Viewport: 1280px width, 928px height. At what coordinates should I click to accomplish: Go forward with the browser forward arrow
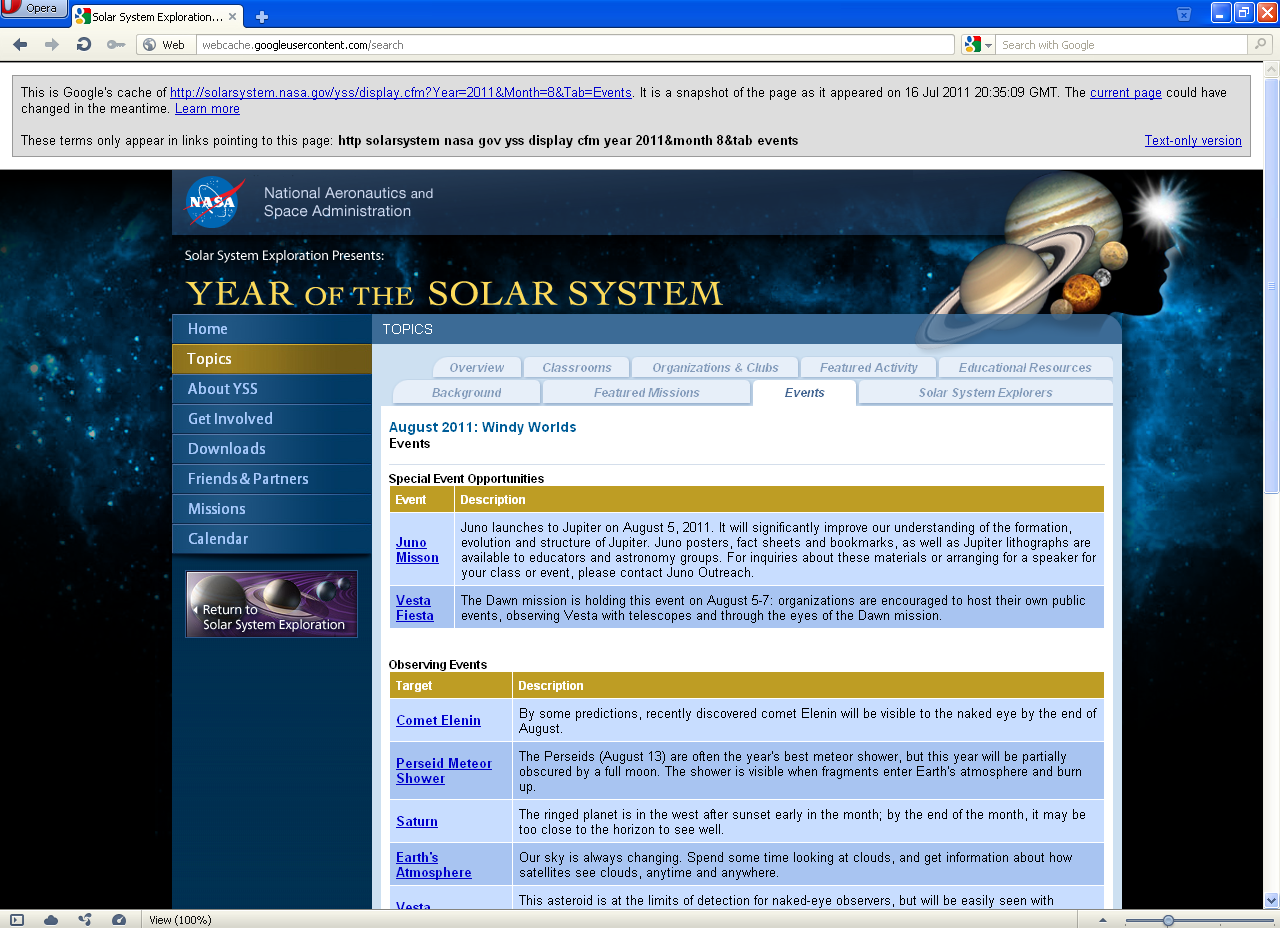52,44
